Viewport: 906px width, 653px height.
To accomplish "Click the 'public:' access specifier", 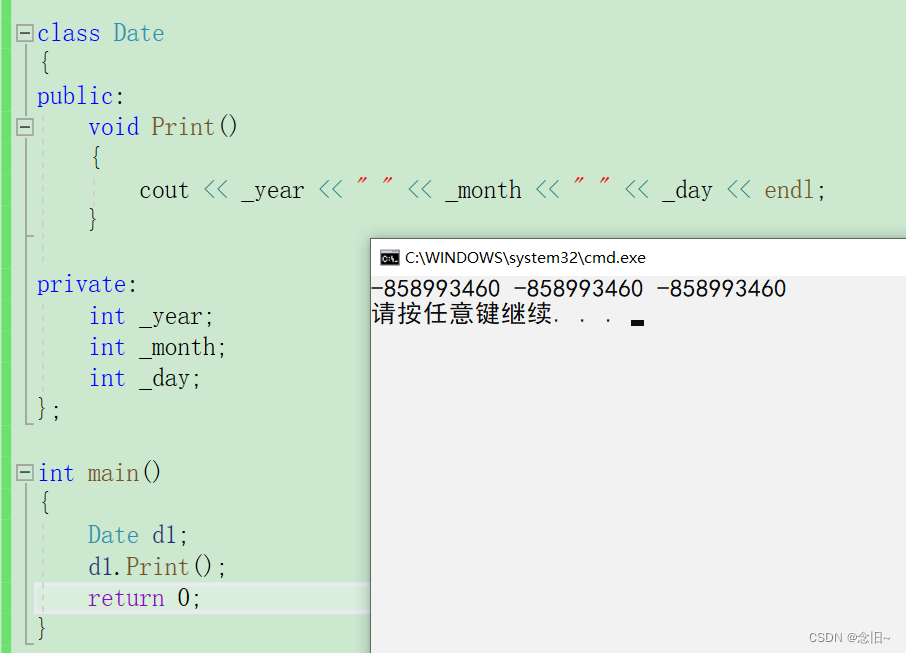I will point(81,96).
